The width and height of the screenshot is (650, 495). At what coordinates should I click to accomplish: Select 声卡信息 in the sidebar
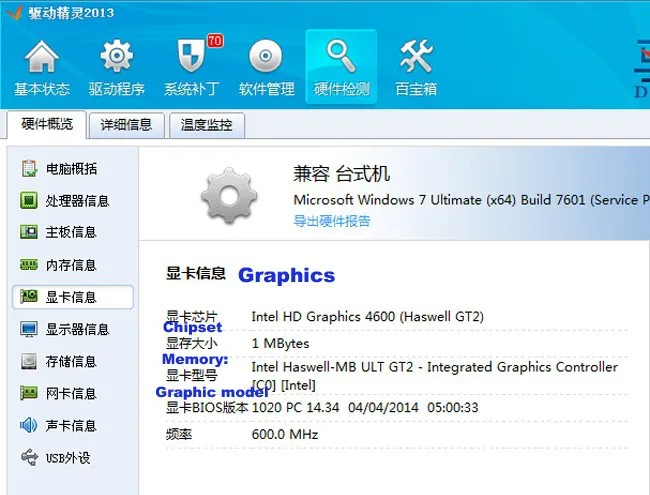73,426
